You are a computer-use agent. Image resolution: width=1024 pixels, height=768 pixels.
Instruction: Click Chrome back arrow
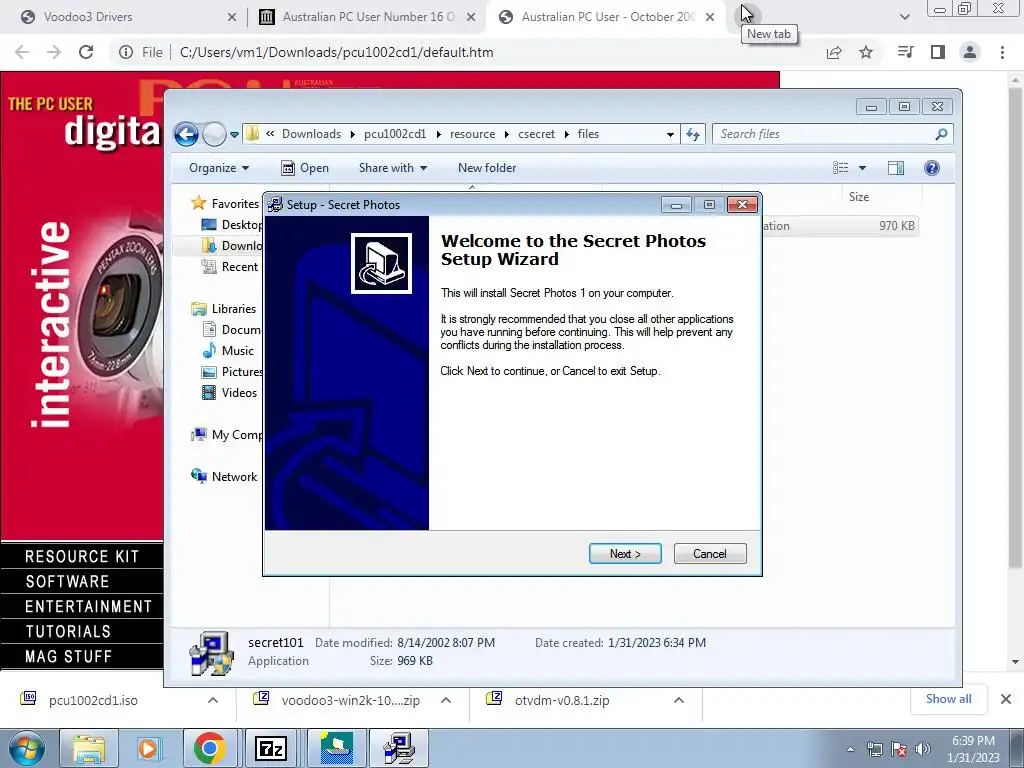pos(22,52)
